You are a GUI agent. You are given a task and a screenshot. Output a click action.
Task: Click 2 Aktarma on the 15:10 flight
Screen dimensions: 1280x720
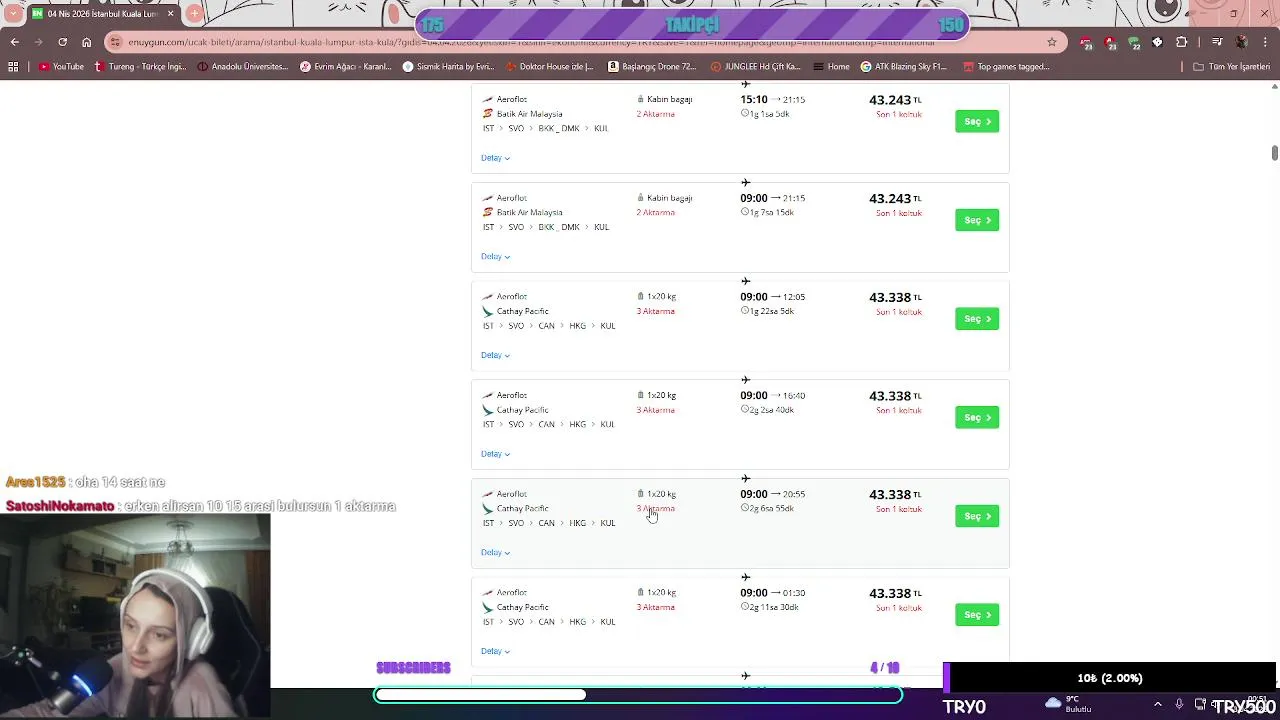[x=655, y=114]
